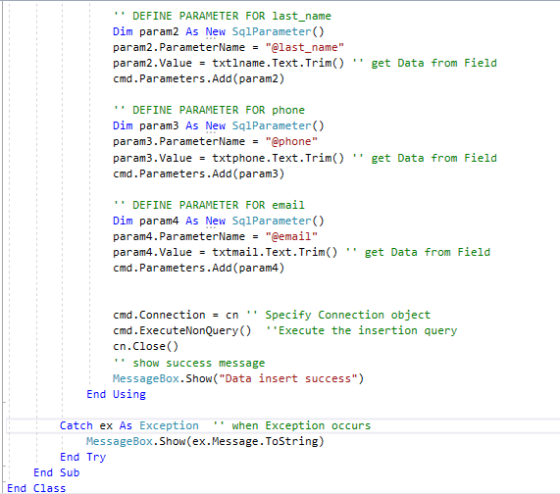This screenshot has height=494, width=560.
Task: Click the End Try line
Action: 83,457
